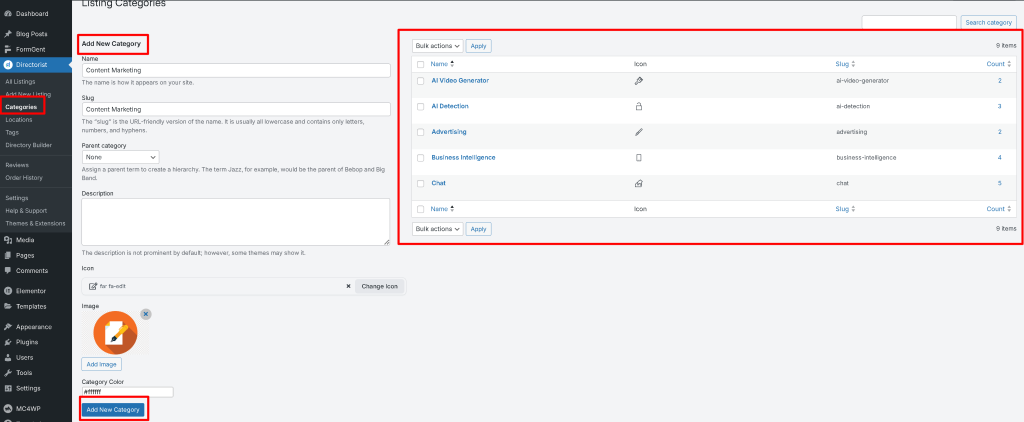The height and width of the screenshot is (422, 1024).
Task: Expand the top Bulk actions dropdown
Action: 438,46
